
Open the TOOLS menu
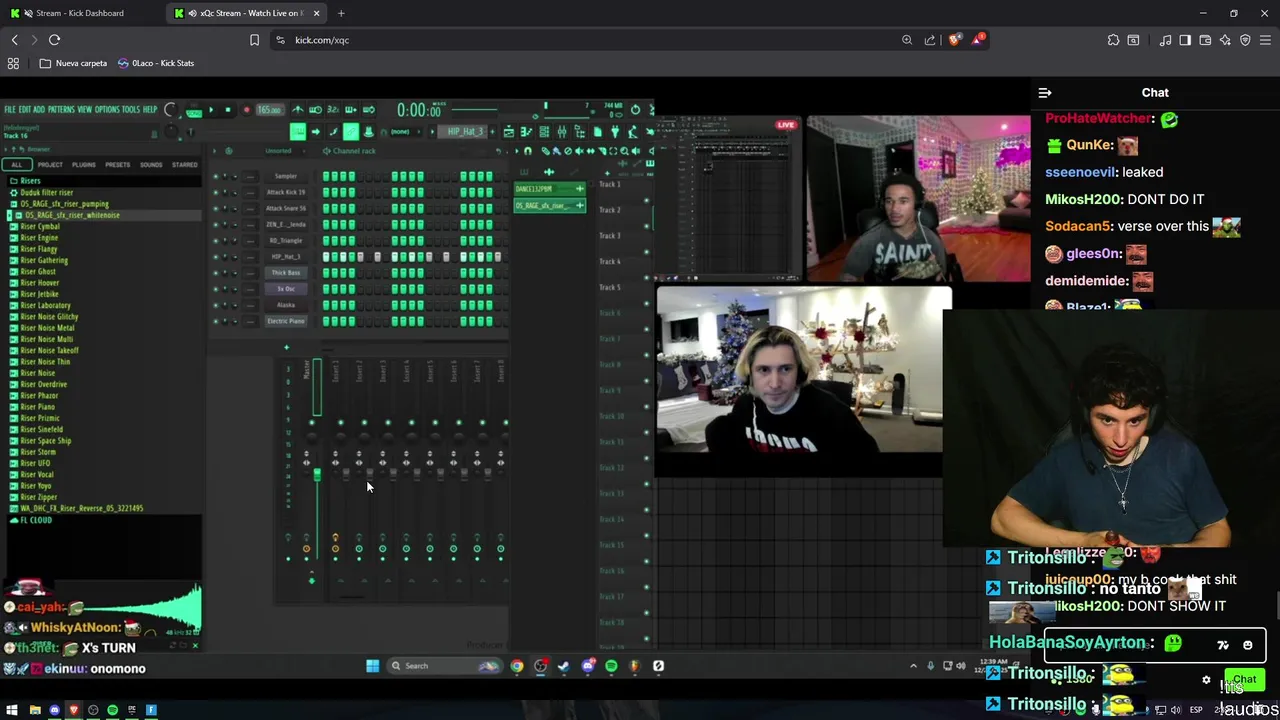(x=130, y=109)
